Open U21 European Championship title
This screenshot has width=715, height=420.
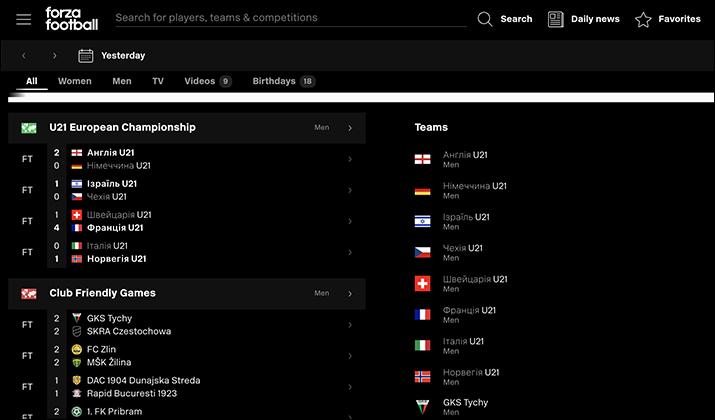122,127
